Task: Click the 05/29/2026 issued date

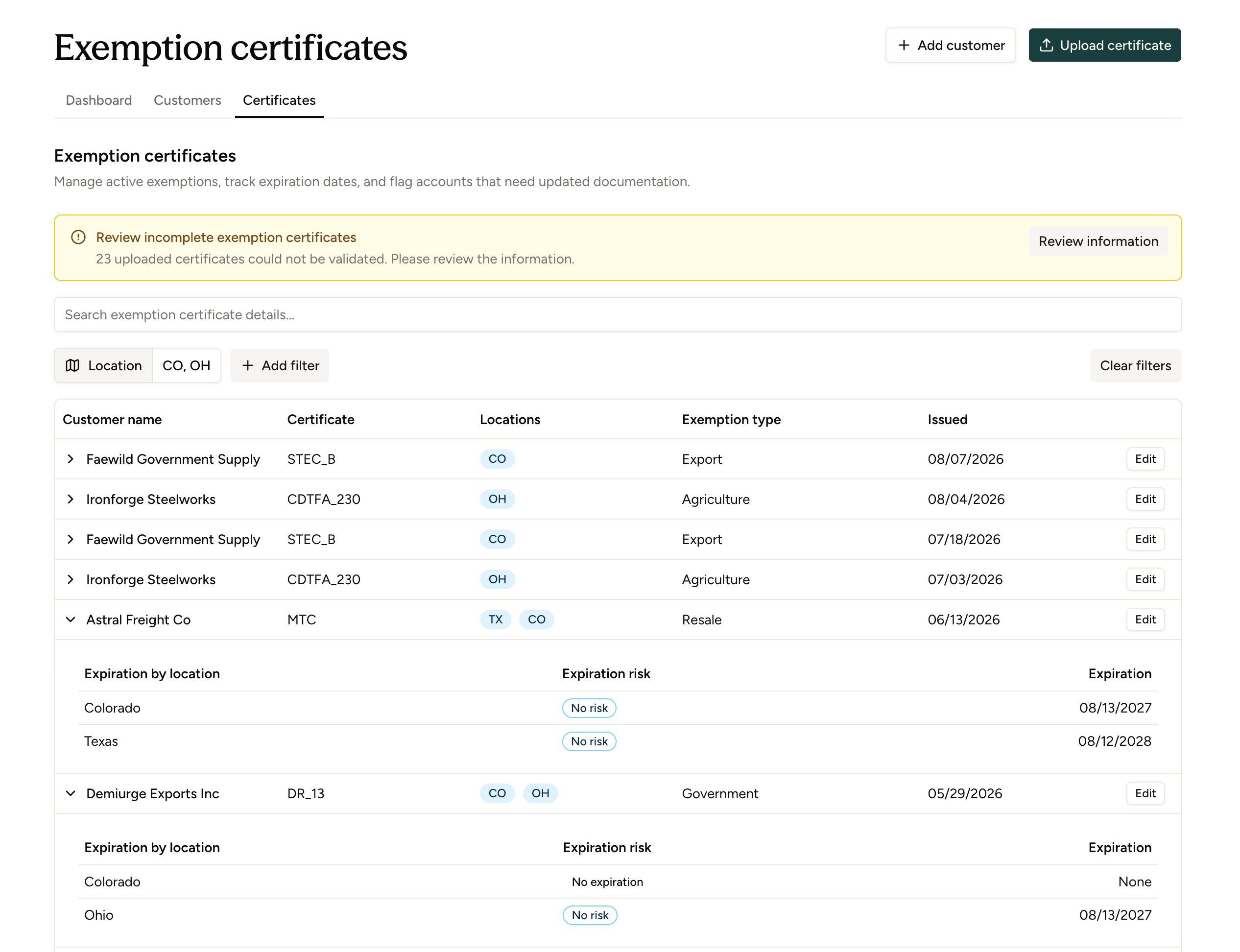Action: pyautogui.click(x=965, y=794)
